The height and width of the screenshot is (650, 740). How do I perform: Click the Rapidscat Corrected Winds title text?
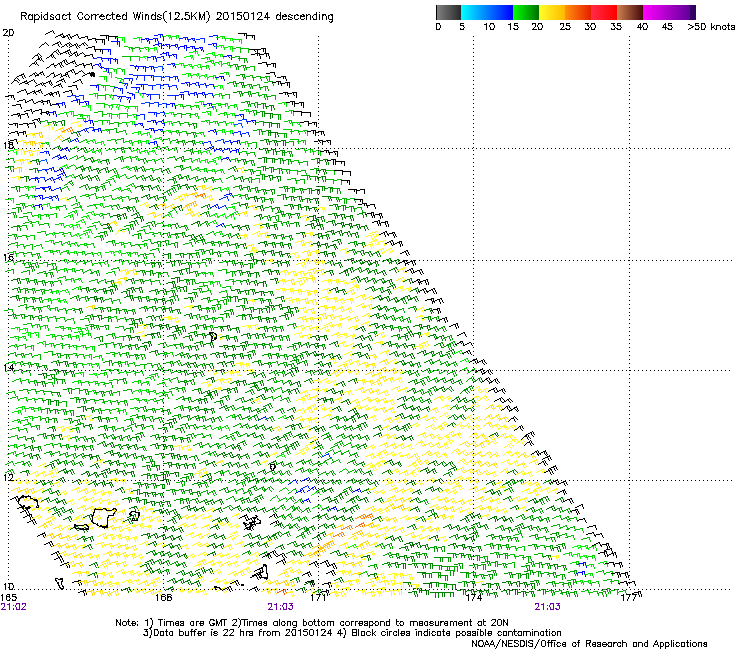(x=177, y=16)
